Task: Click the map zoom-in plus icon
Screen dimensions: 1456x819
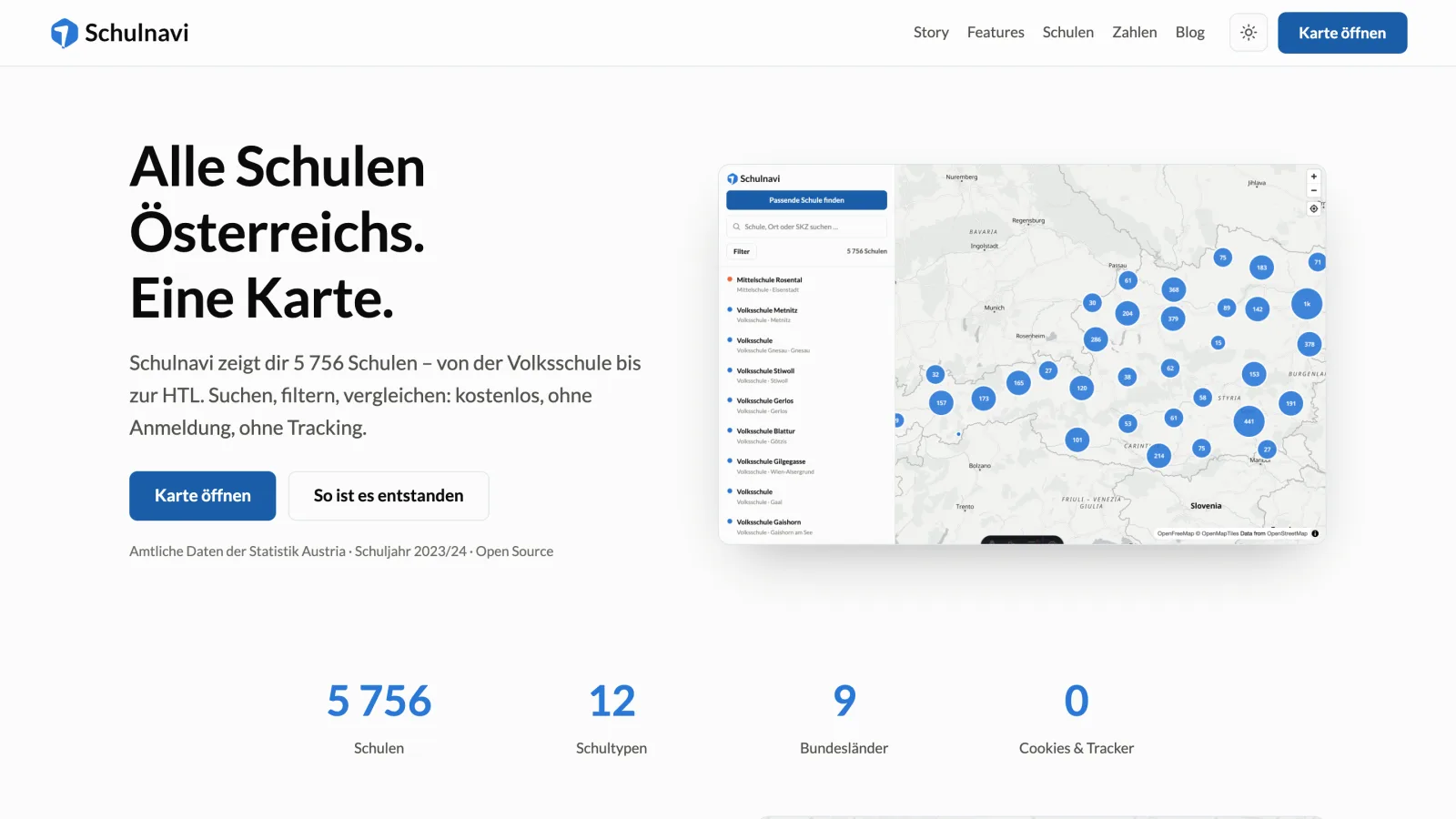Action: coord(1313,177)
